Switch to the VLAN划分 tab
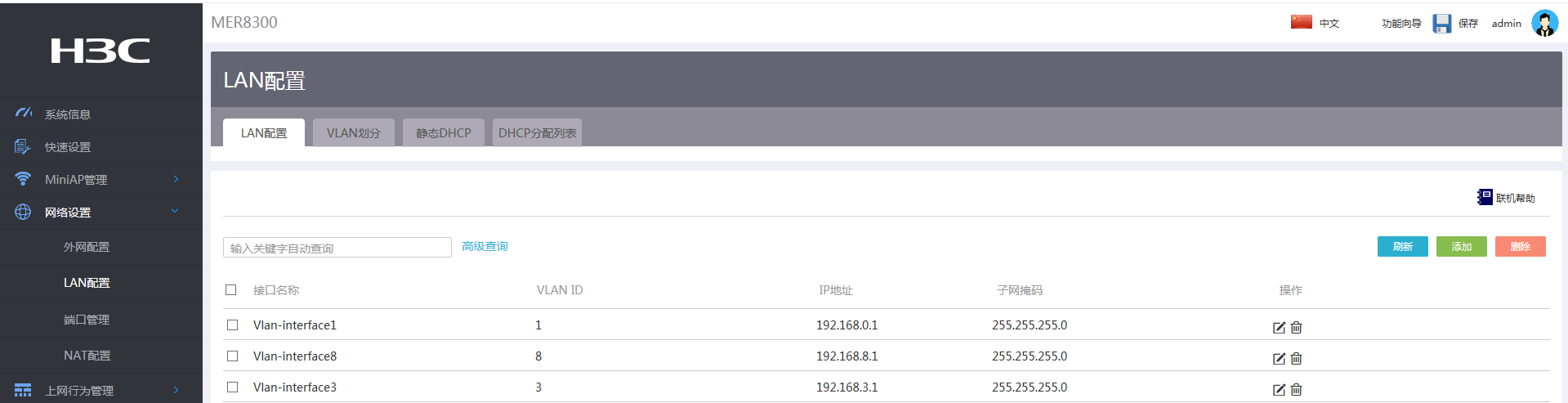The image size is (1568, 403). pyautogui.click(x=353, y=132)
